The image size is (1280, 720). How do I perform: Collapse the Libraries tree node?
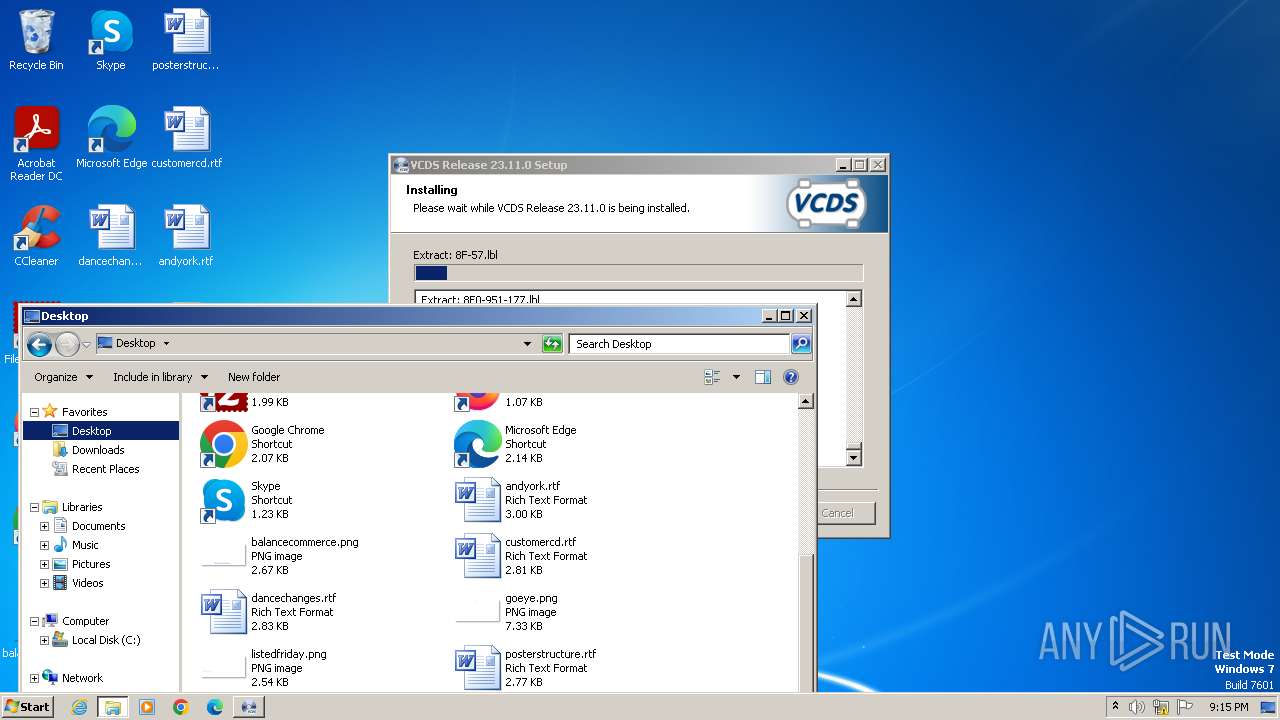tap(34, 507)
